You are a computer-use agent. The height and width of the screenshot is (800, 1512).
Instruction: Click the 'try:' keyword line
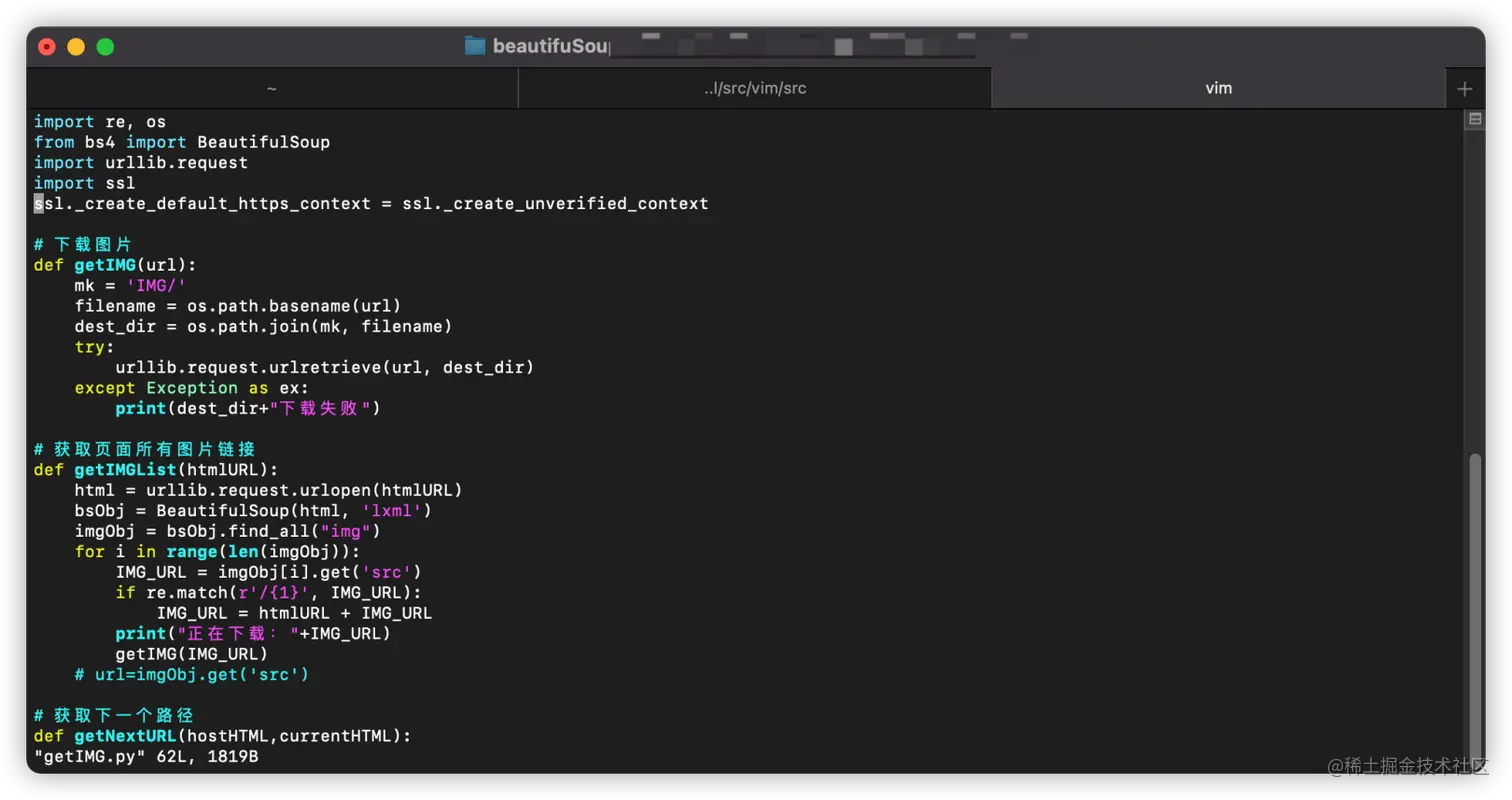point(95,347)
